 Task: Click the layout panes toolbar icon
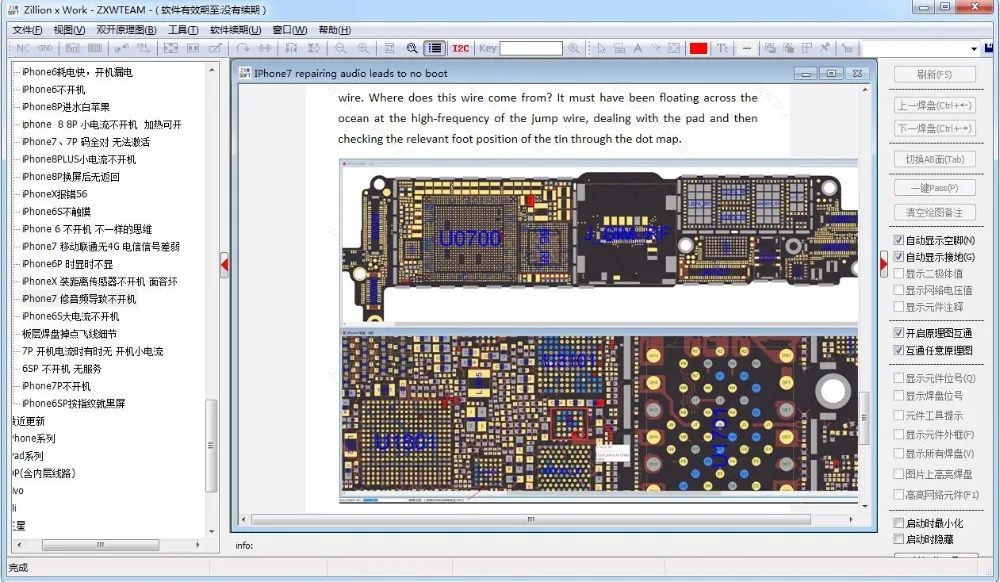coord(807,48)
